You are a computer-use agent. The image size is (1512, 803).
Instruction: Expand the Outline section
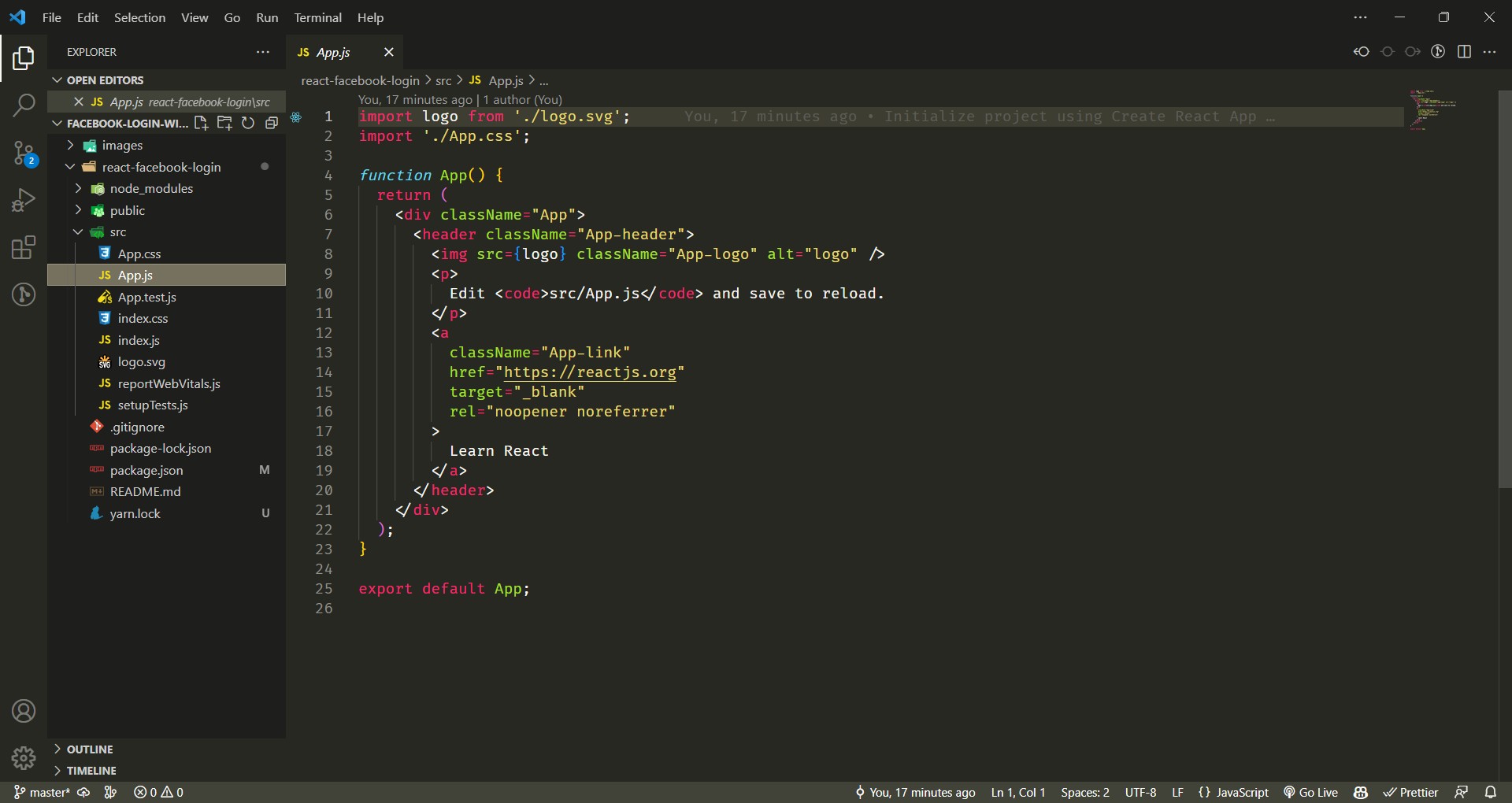click(167, 749)
